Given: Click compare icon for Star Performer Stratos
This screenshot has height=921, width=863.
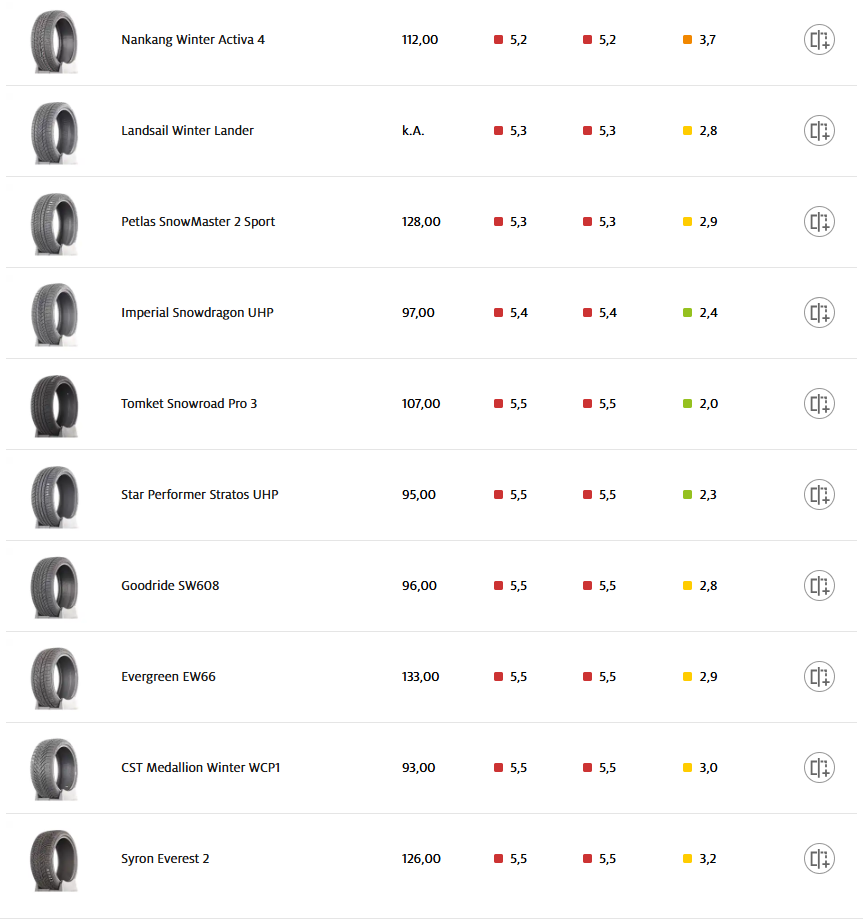Looking at the screenshot, I should click(819, 495).
